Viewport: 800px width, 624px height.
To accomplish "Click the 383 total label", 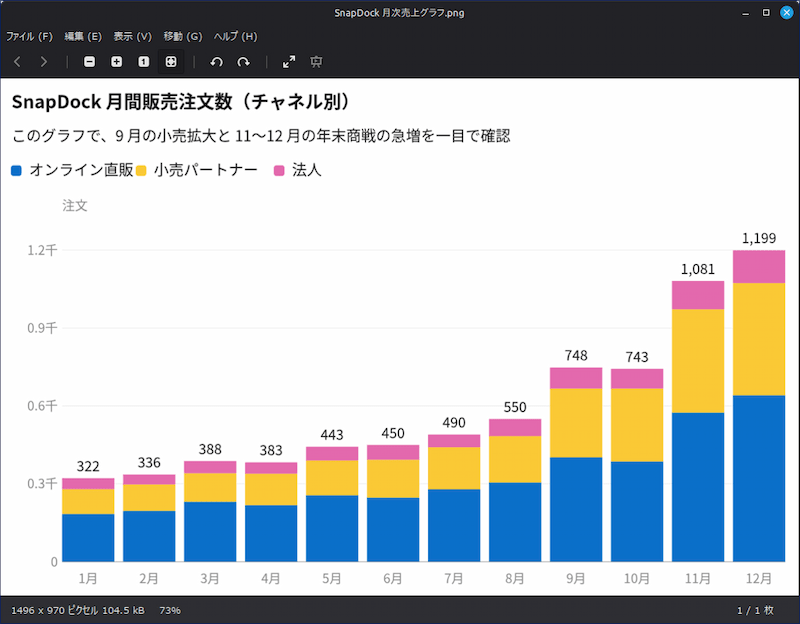I will click(271, 450).
